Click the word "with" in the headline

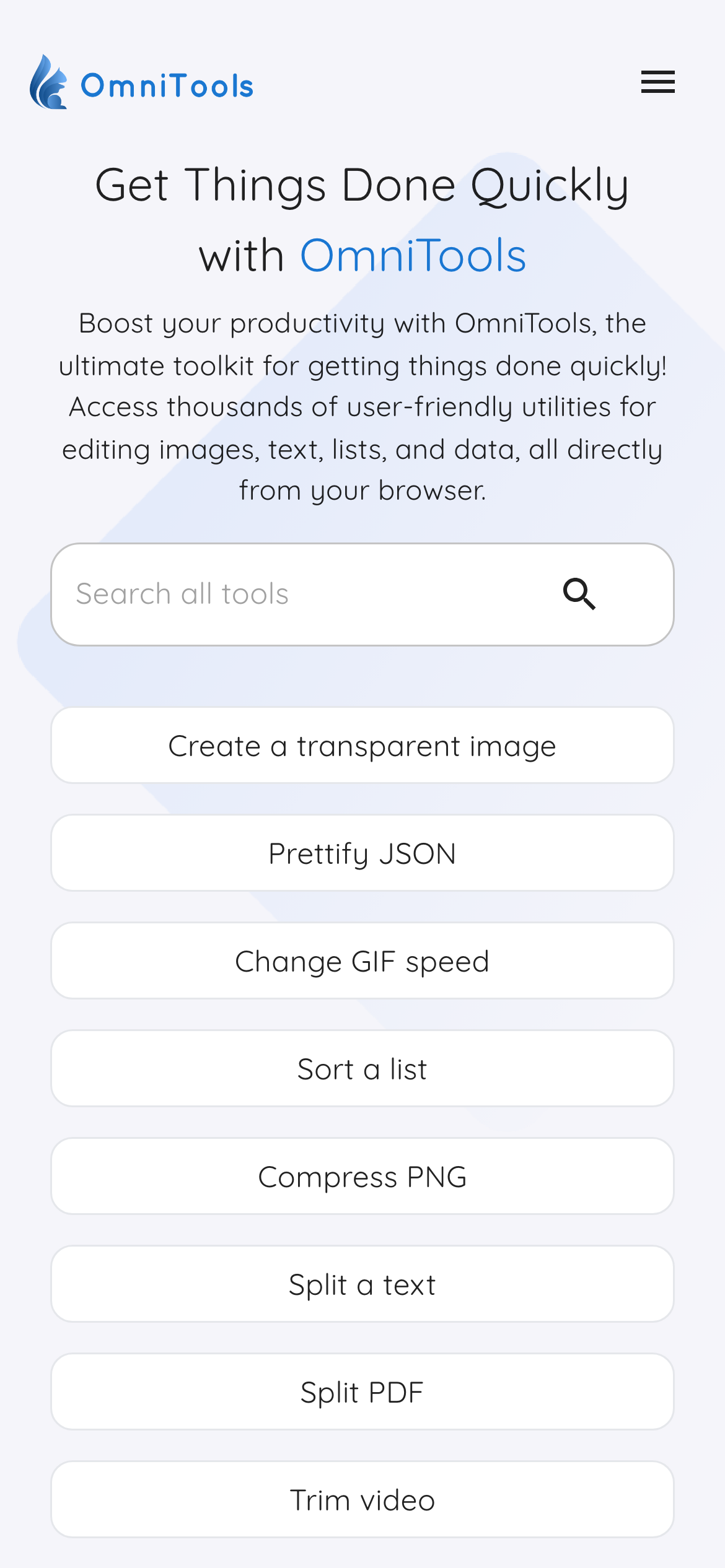(242, 256)
